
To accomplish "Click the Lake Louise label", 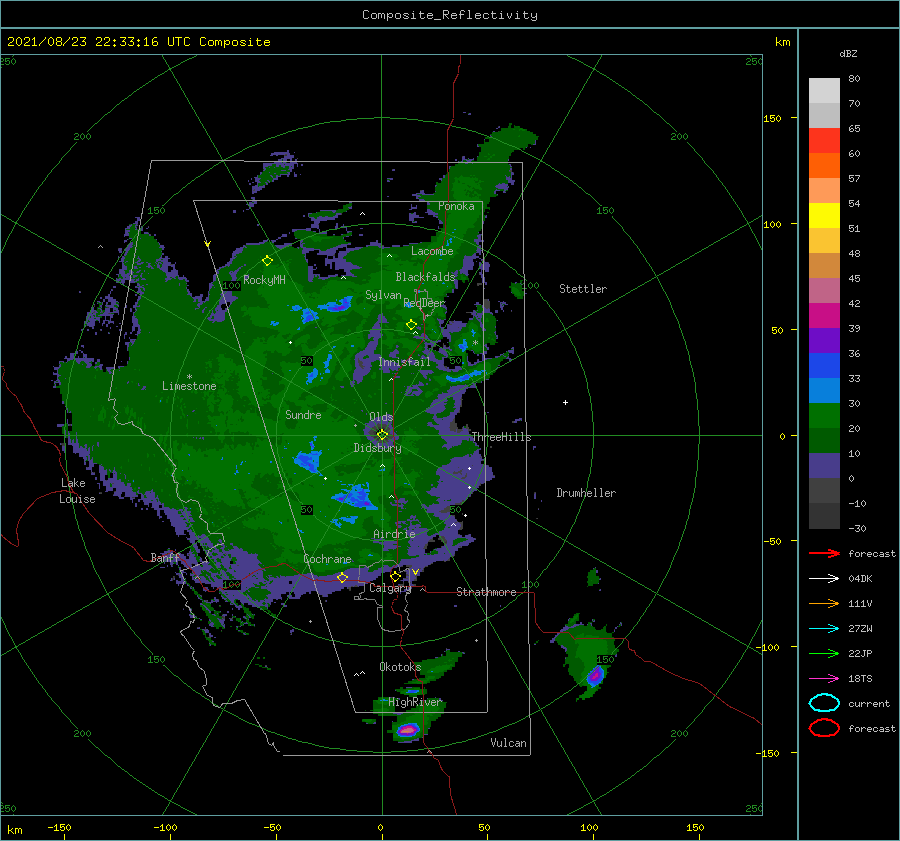I will click(77, 491).
